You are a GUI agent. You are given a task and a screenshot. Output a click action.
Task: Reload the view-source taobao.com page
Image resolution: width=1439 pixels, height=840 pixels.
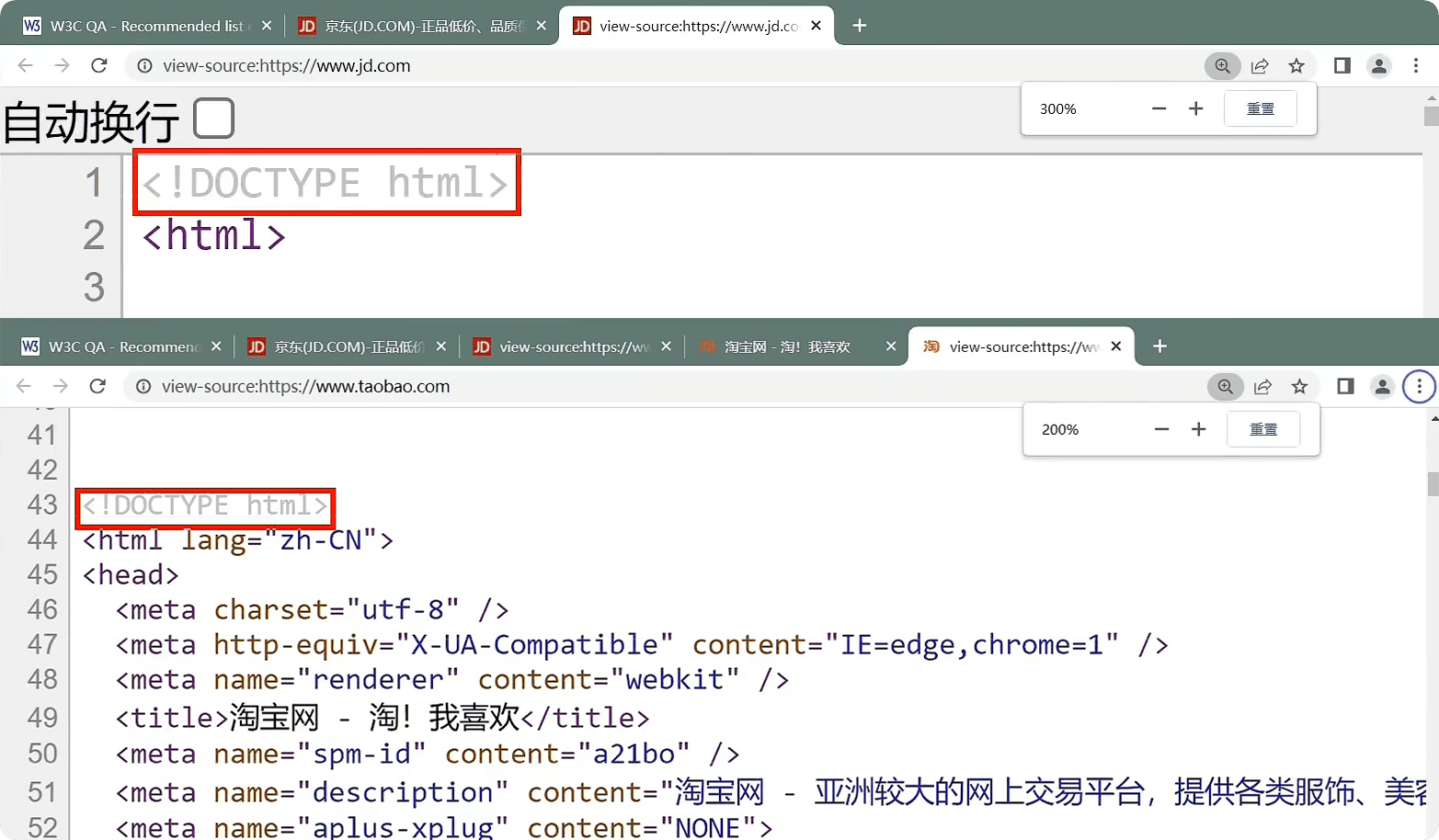coord(97,386)
